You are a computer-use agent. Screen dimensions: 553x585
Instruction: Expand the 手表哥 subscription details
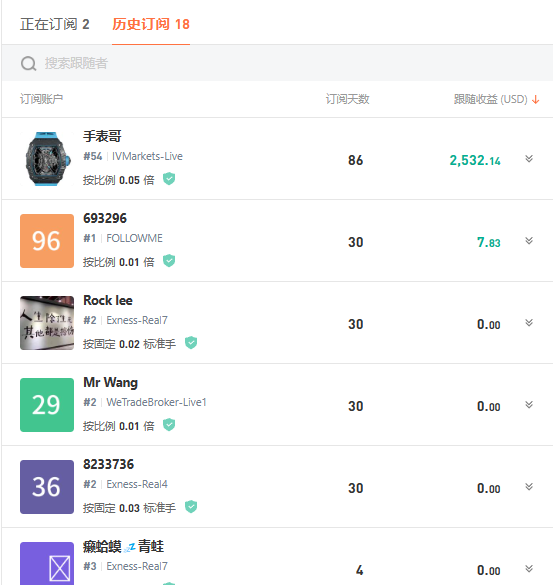click(529, 159)
